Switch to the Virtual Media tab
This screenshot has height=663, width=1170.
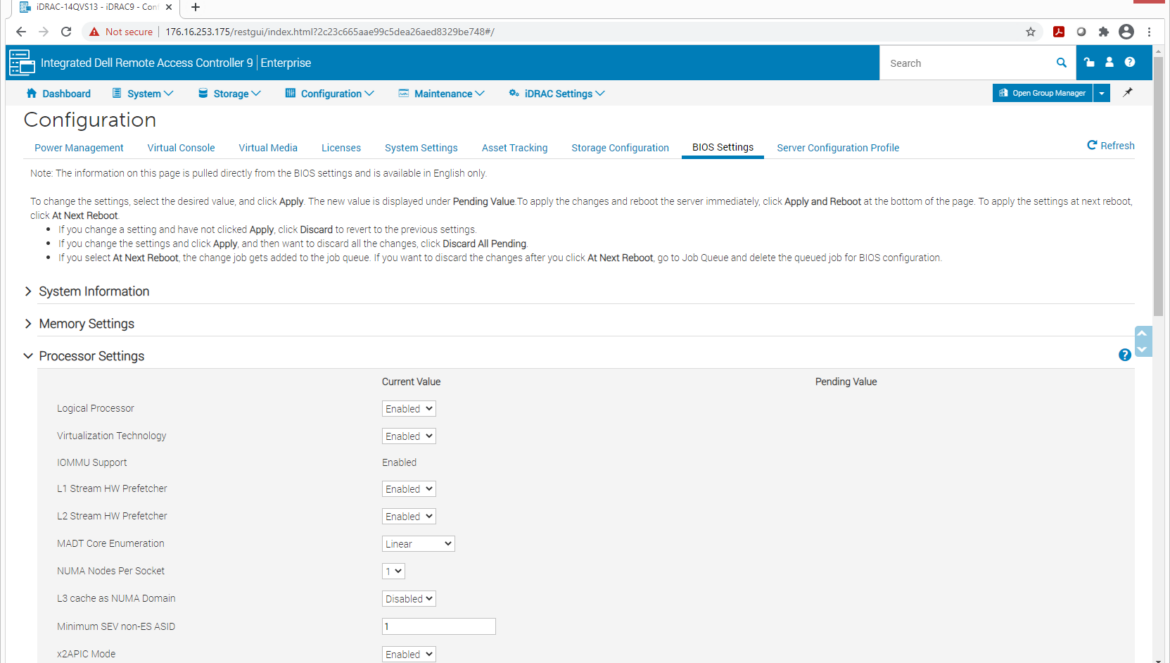268,148
